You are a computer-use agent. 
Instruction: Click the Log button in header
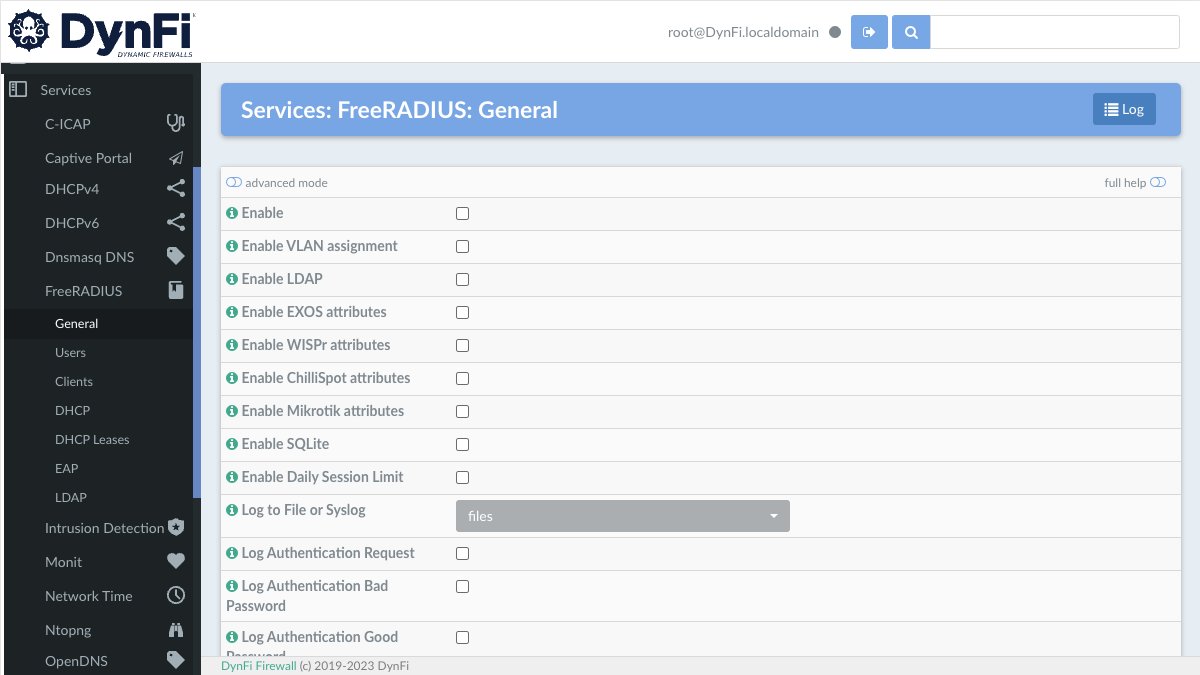1124,109
